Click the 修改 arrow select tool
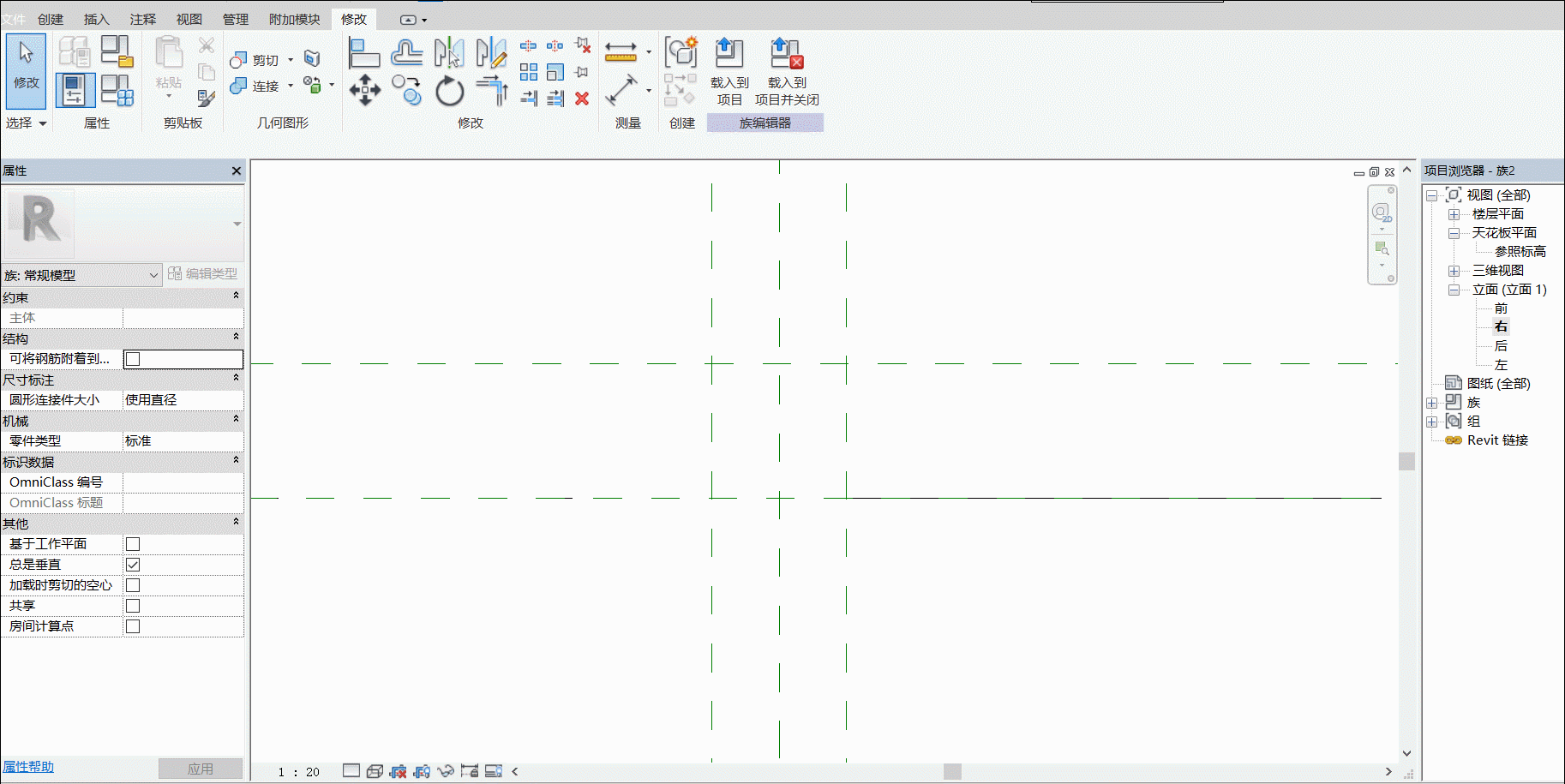Image resolution: width=1565 pixels, height=784 pixels. point(27,72)
